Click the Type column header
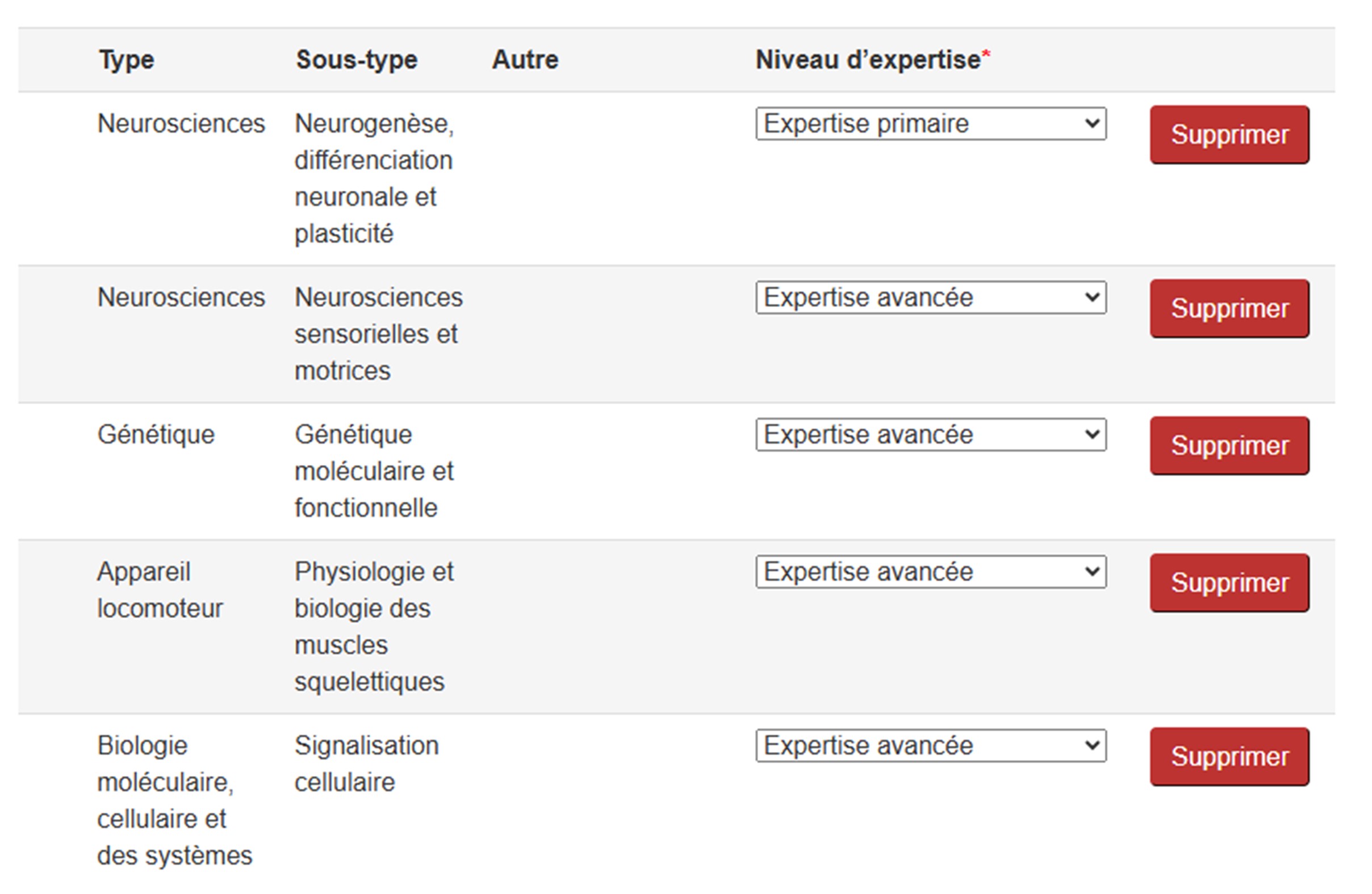 coord(126,60)
